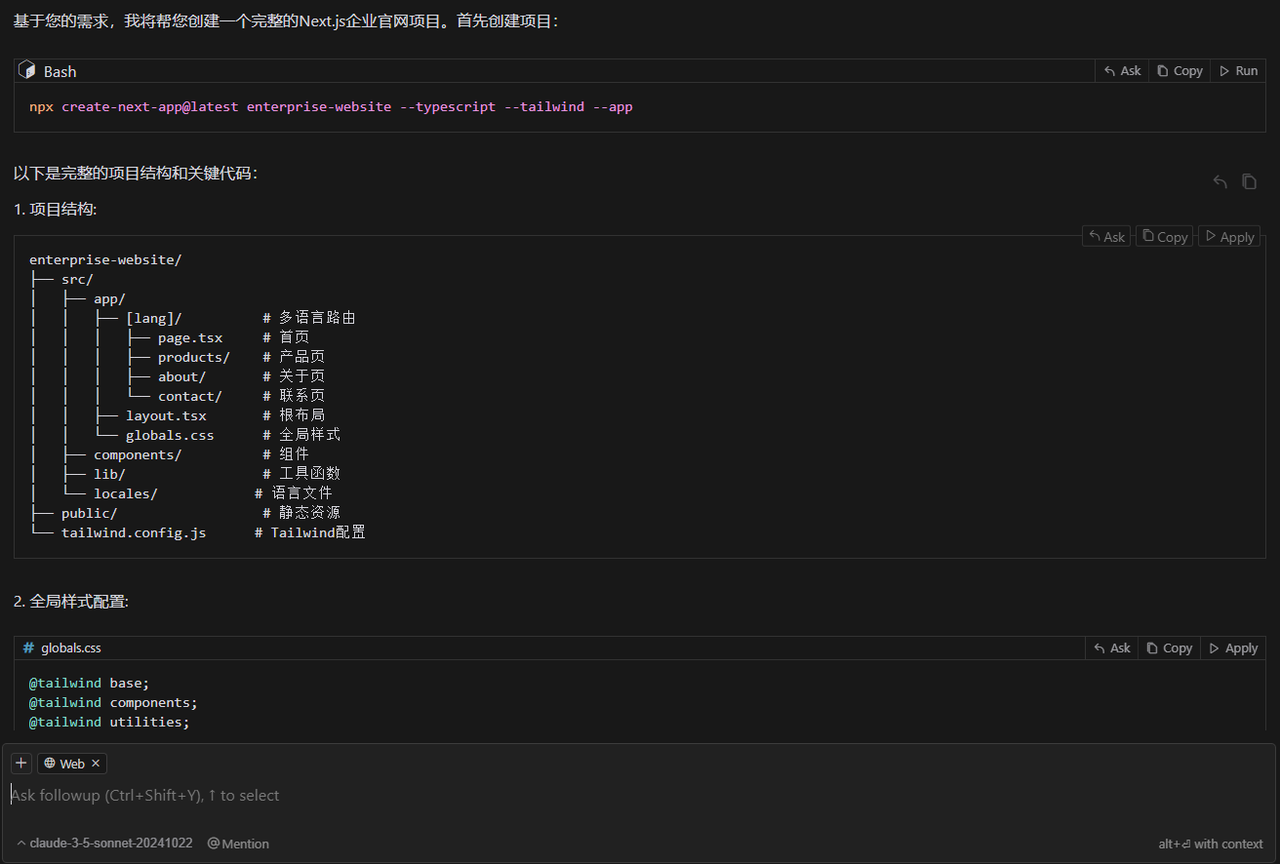Click the @Mention button
This screenshot has height=864, width=1280.
[238, 843]
